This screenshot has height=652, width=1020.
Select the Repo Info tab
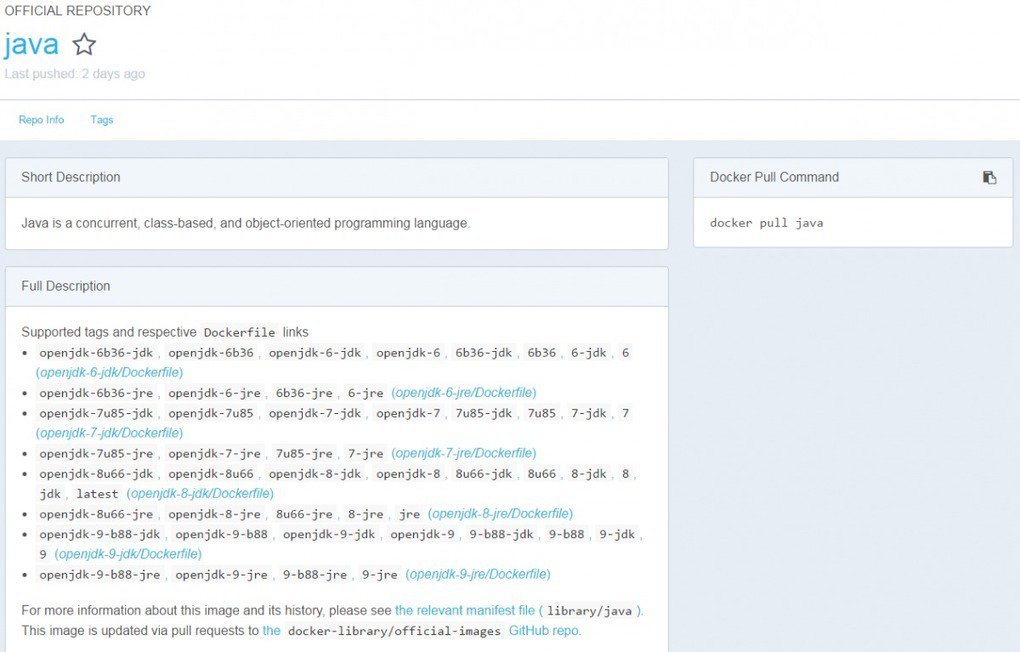tap(40, 119)
